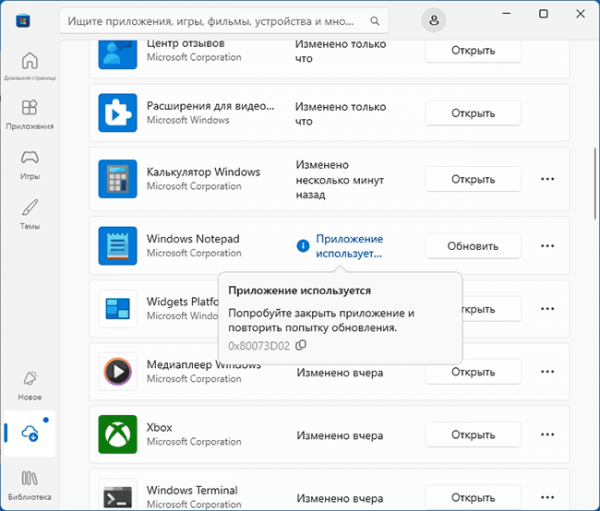Open more options for Калькулятор Windows
The width and height of the screenshot is (600, 511).
pyautogui.click(x=548, y=179)
